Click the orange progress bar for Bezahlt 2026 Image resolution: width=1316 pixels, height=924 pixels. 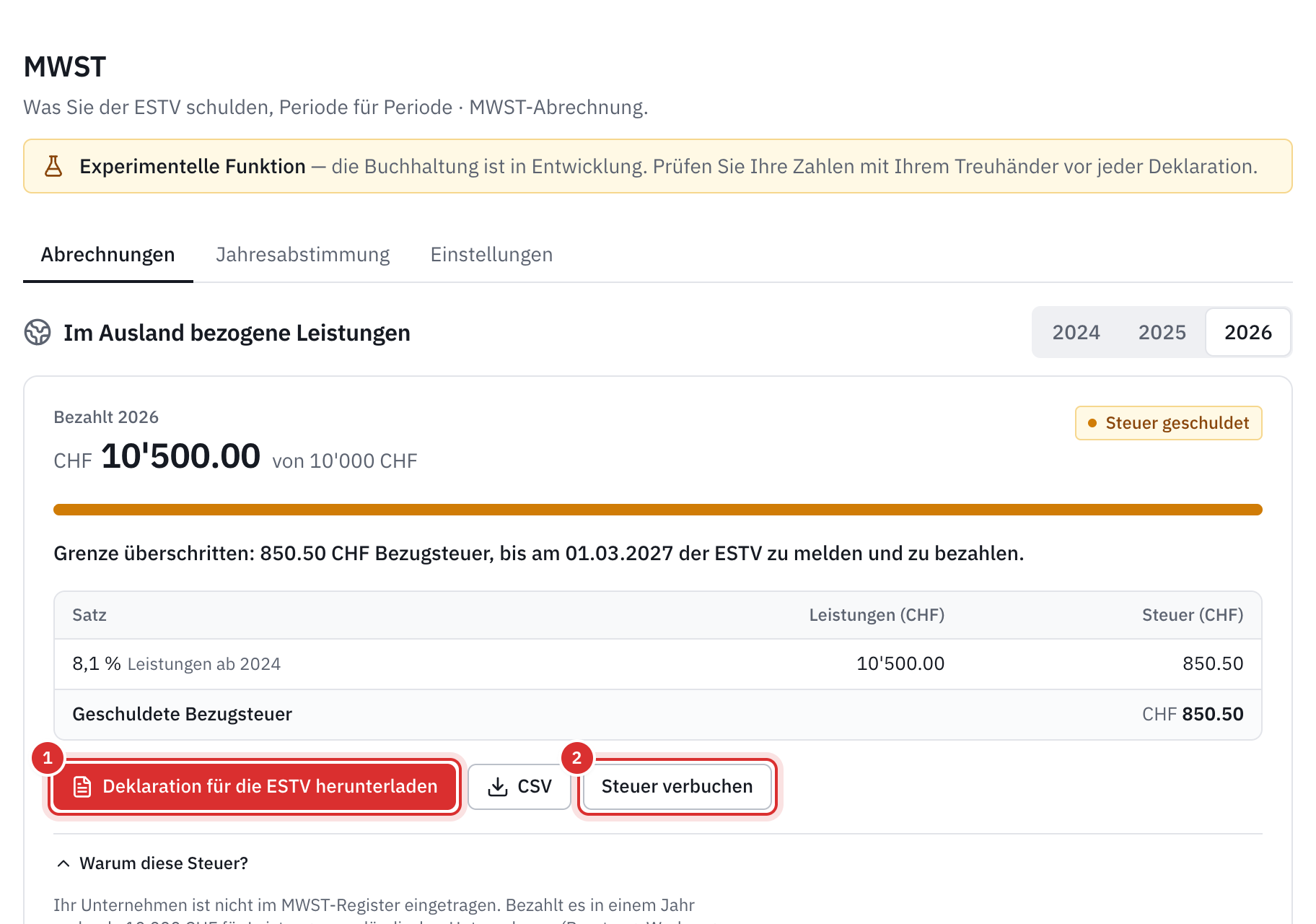[x=658, y=510]
